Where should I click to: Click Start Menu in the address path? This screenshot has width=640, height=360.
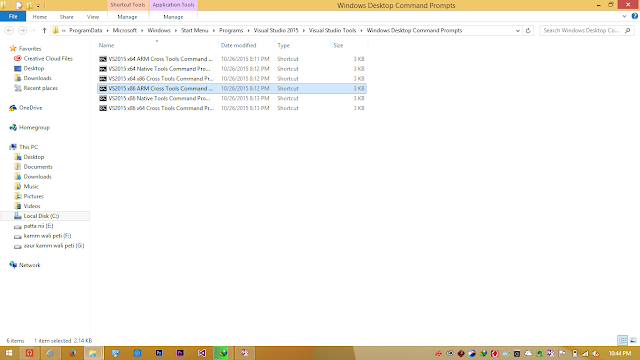[195, 31]
